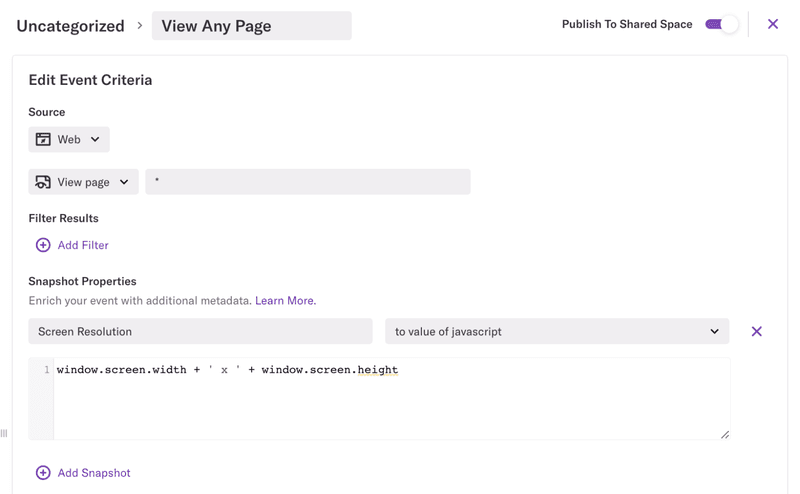The width and height of the screenshot is (800, 494).
Task: Open the Learn More link
Action: 286,301
